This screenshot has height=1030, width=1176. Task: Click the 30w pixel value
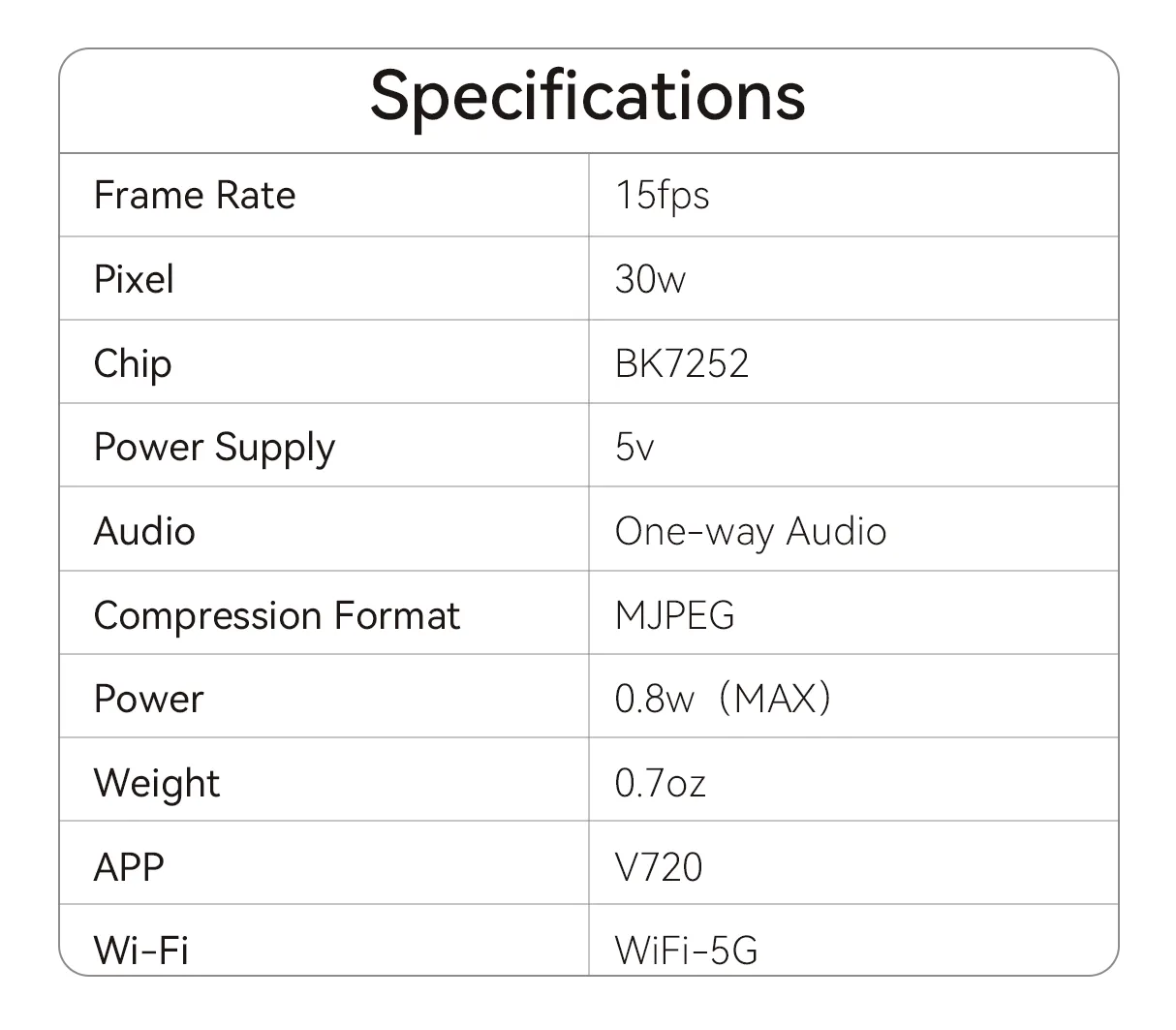pos(650,280)
